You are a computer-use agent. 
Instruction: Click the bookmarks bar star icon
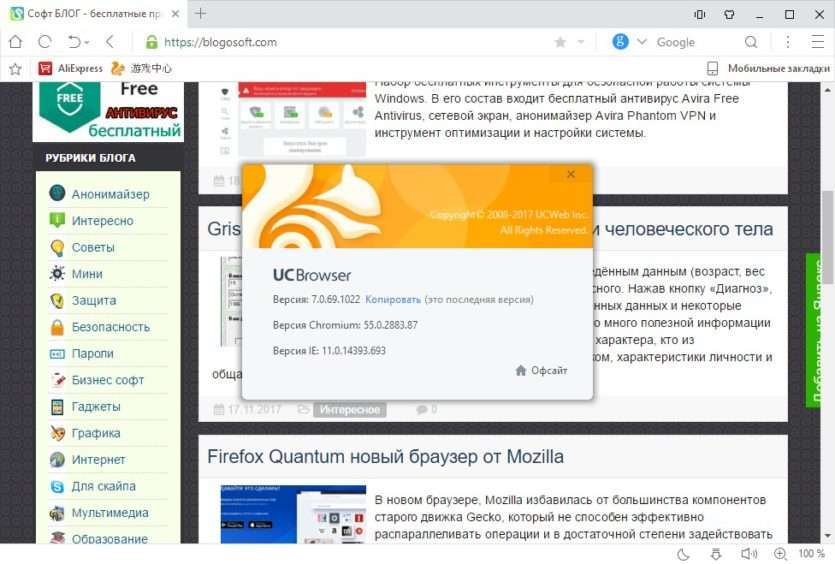pos(15,68)
